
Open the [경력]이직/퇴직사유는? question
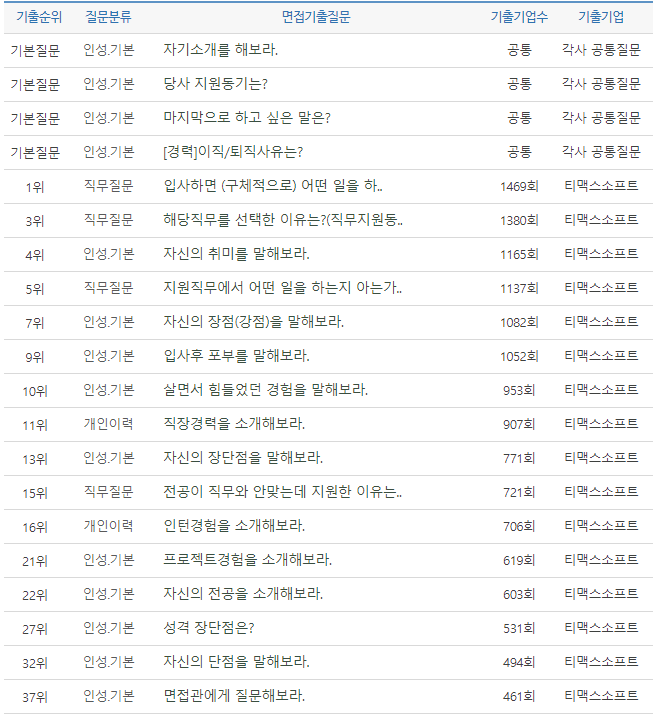coord(232,152)
